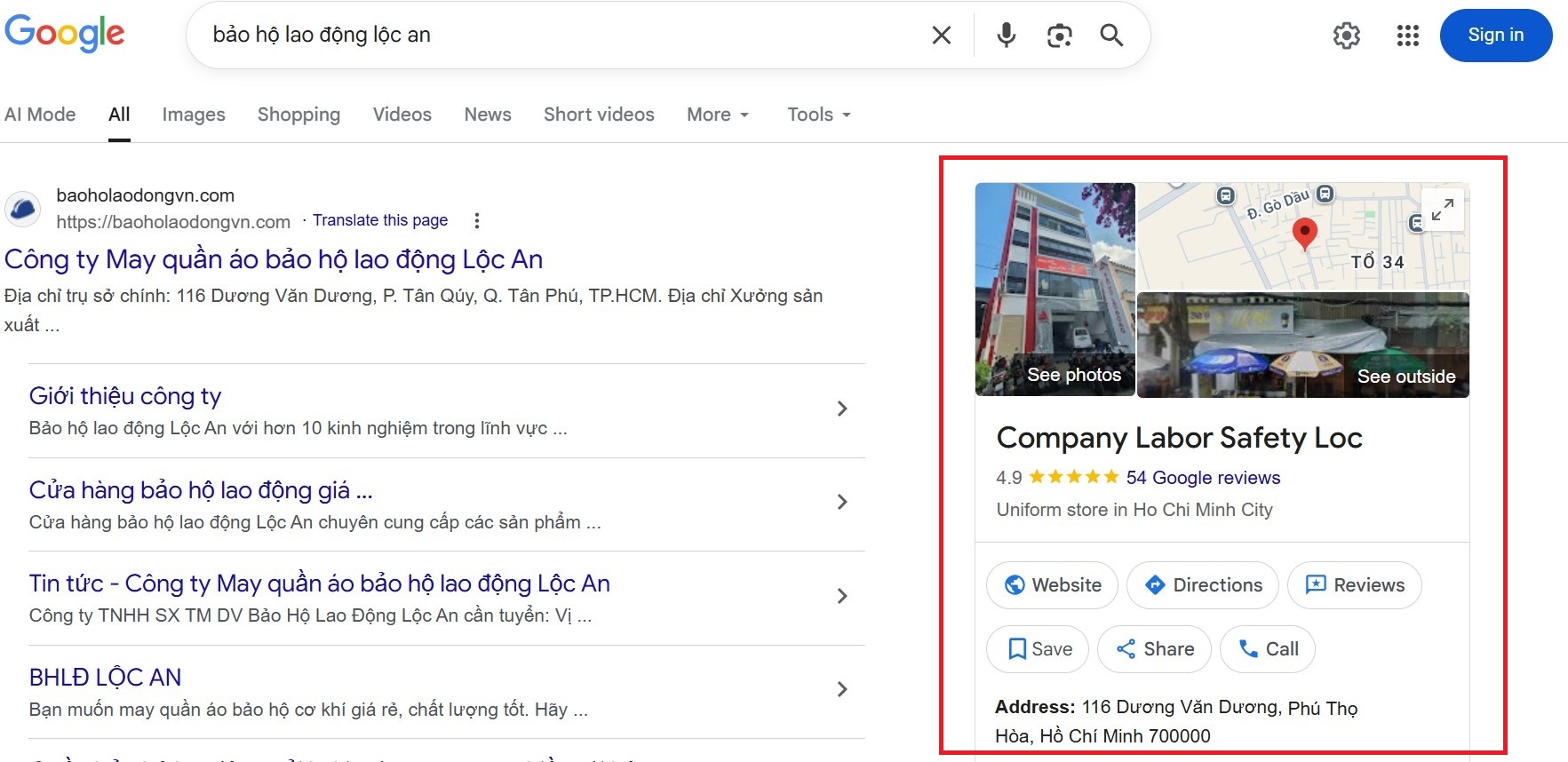Viewport: 1568px width, 762px height.
Task: Click the Website button
Action: (1052, 585)
